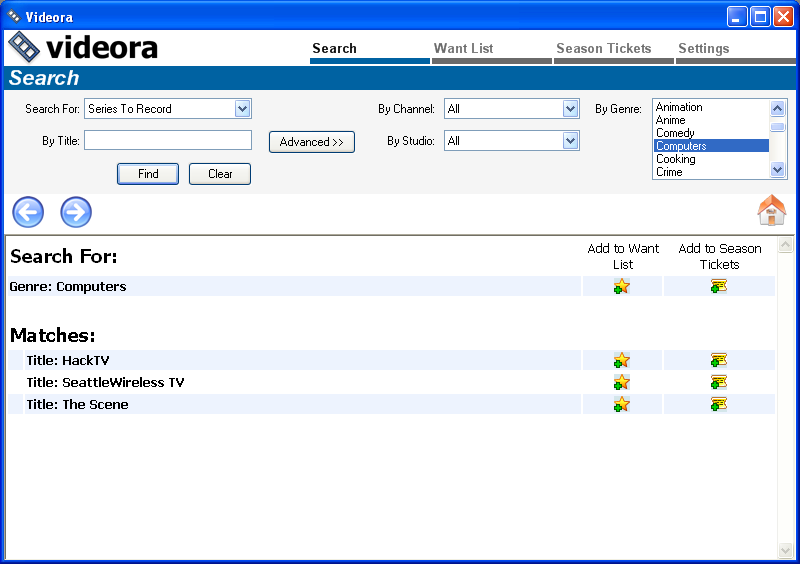800x564 pixels.
Task: Add HackTV to Season Tickets
Action: [x=718, y=360]
